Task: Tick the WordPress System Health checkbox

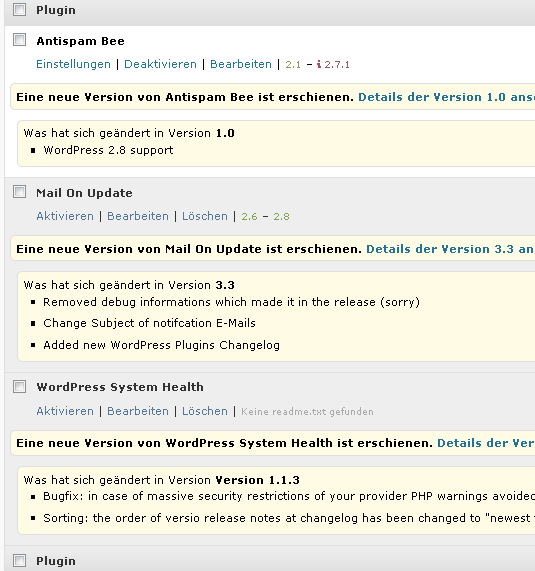Action: [x=19, y=386]
